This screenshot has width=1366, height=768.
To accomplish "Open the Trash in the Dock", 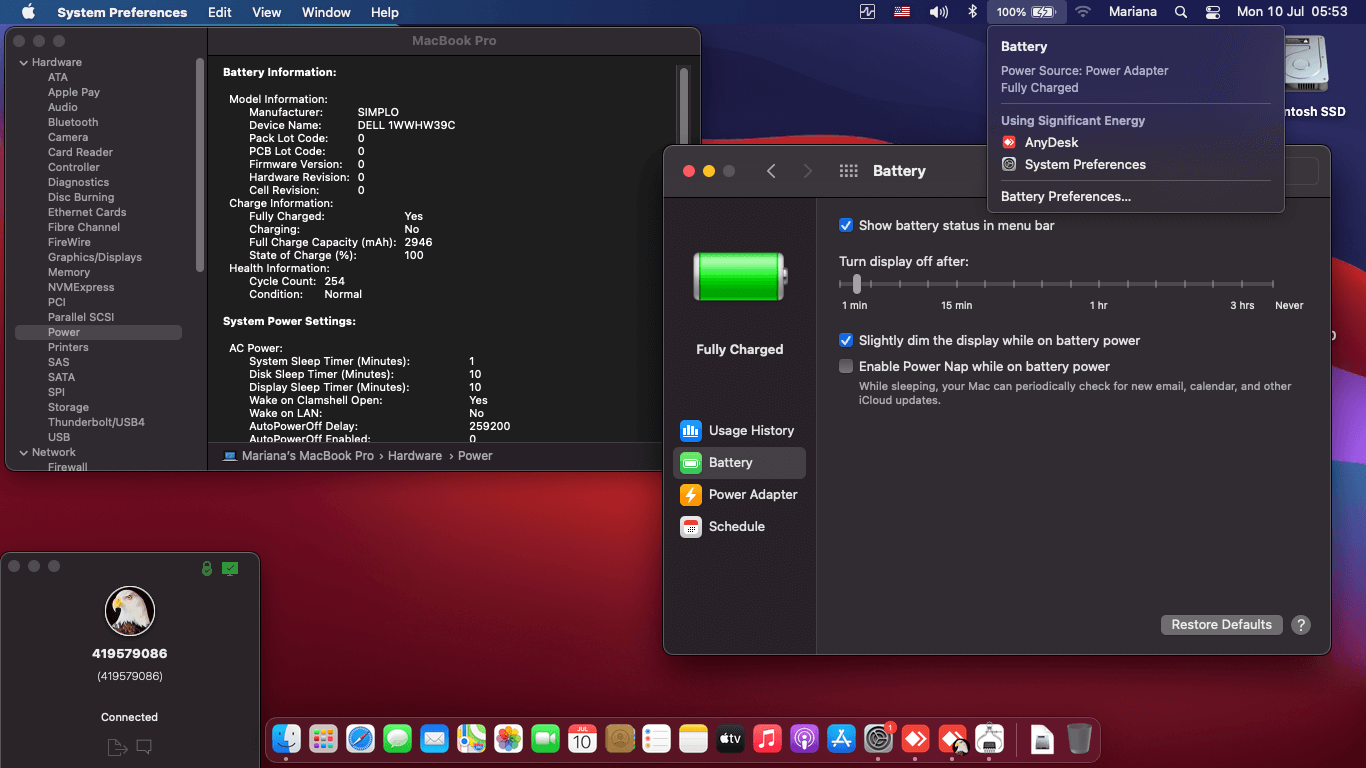I will click(x=1079, y=739).
